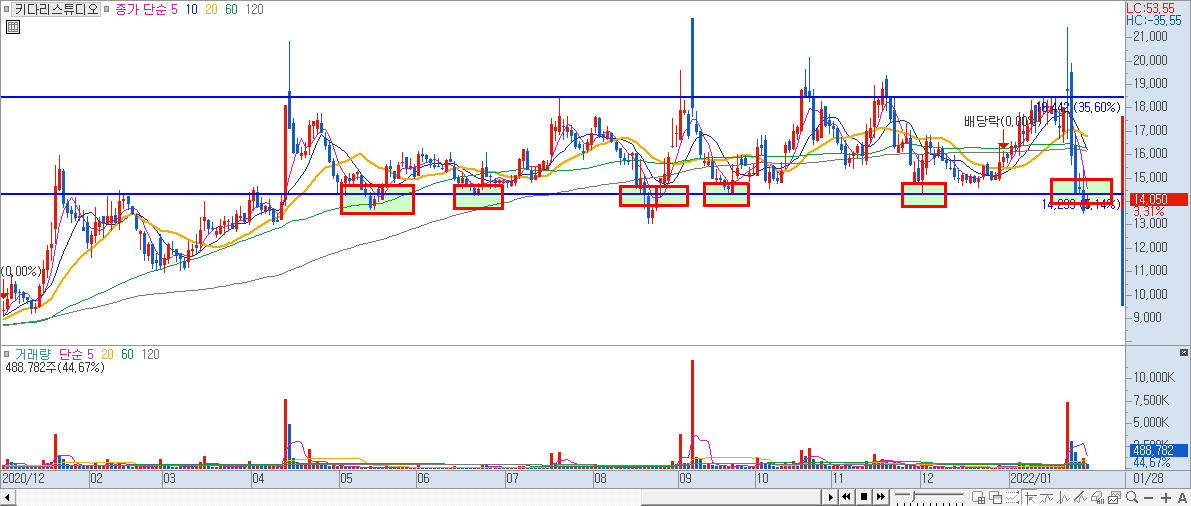The height and width of the screenshot is (506, 1191).
Task: Click the window-with-grid icon in bottom toolbar
Action: (x=978, y=498)
